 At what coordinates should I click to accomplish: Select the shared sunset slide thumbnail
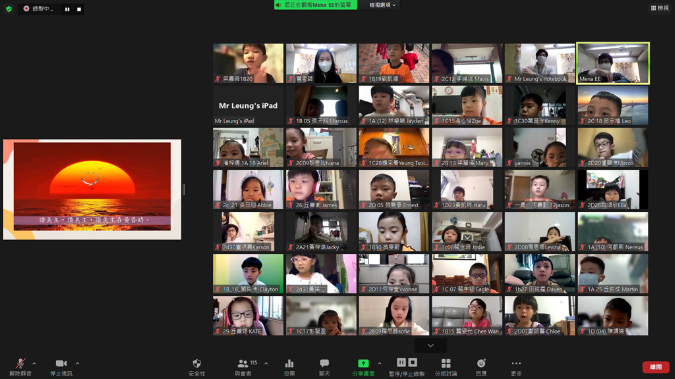tap(92, 189)
